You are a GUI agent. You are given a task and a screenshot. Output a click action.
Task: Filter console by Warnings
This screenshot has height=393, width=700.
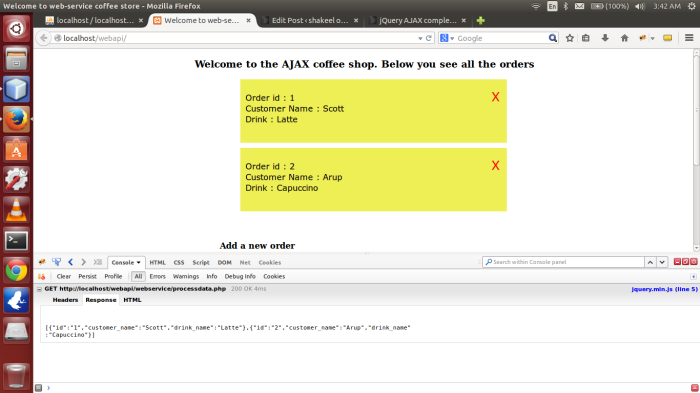[186, 276]
